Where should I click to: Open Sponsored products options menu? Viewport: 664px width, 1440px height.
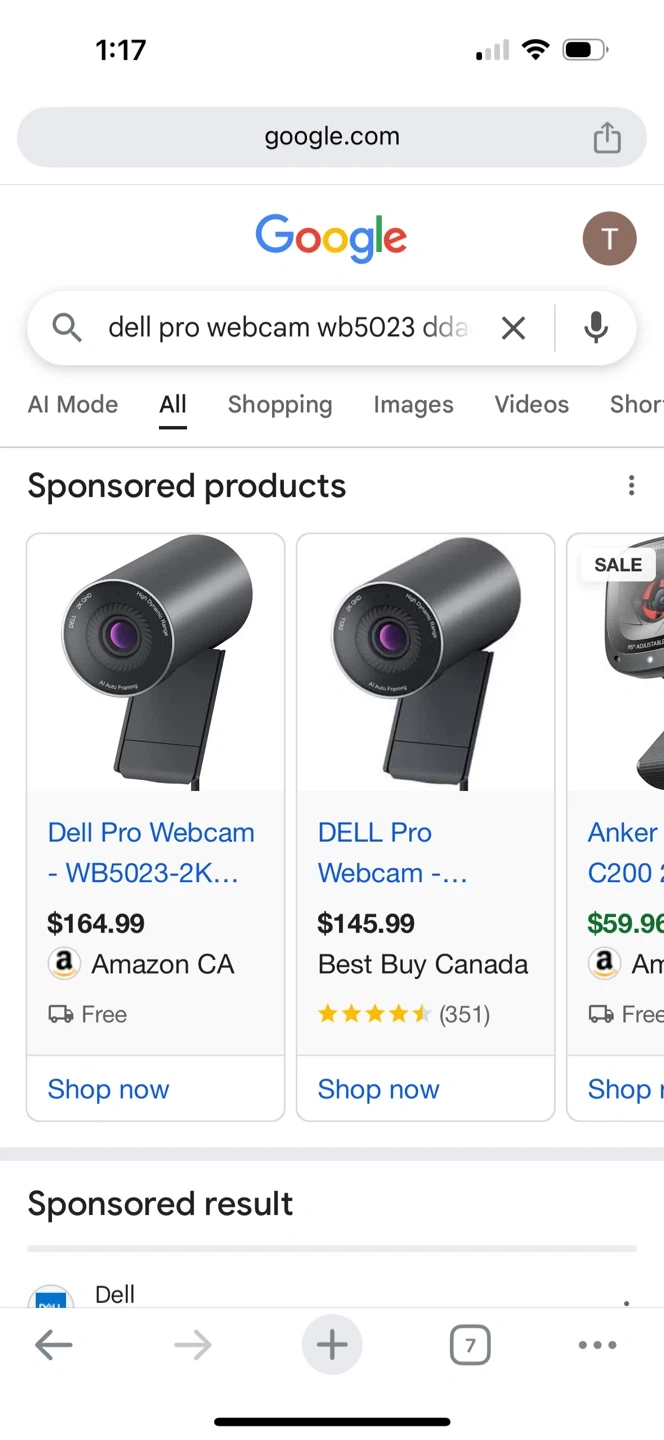631,486
